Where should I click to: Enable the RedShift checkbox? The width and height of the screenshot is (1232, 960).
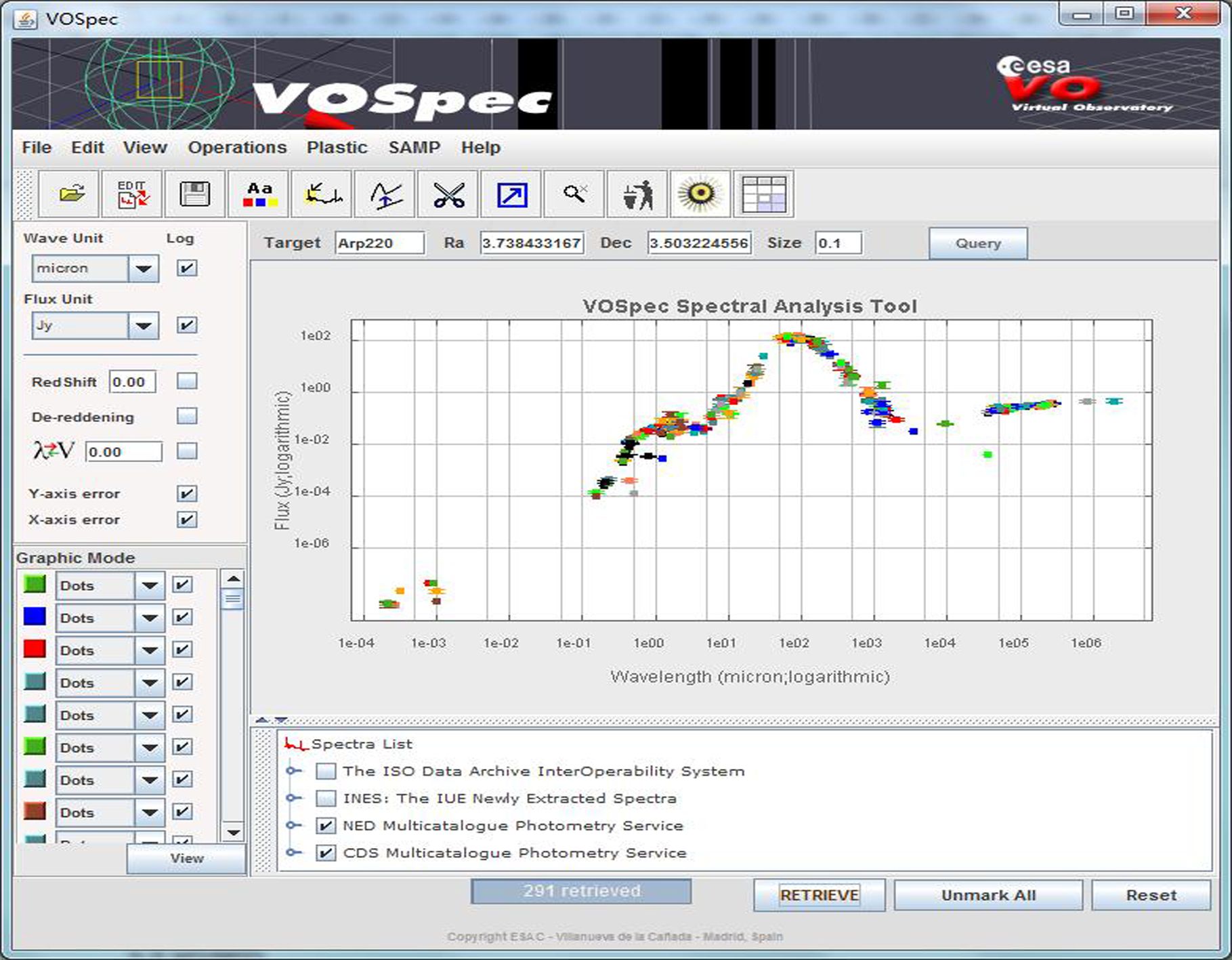pos(187,381)
